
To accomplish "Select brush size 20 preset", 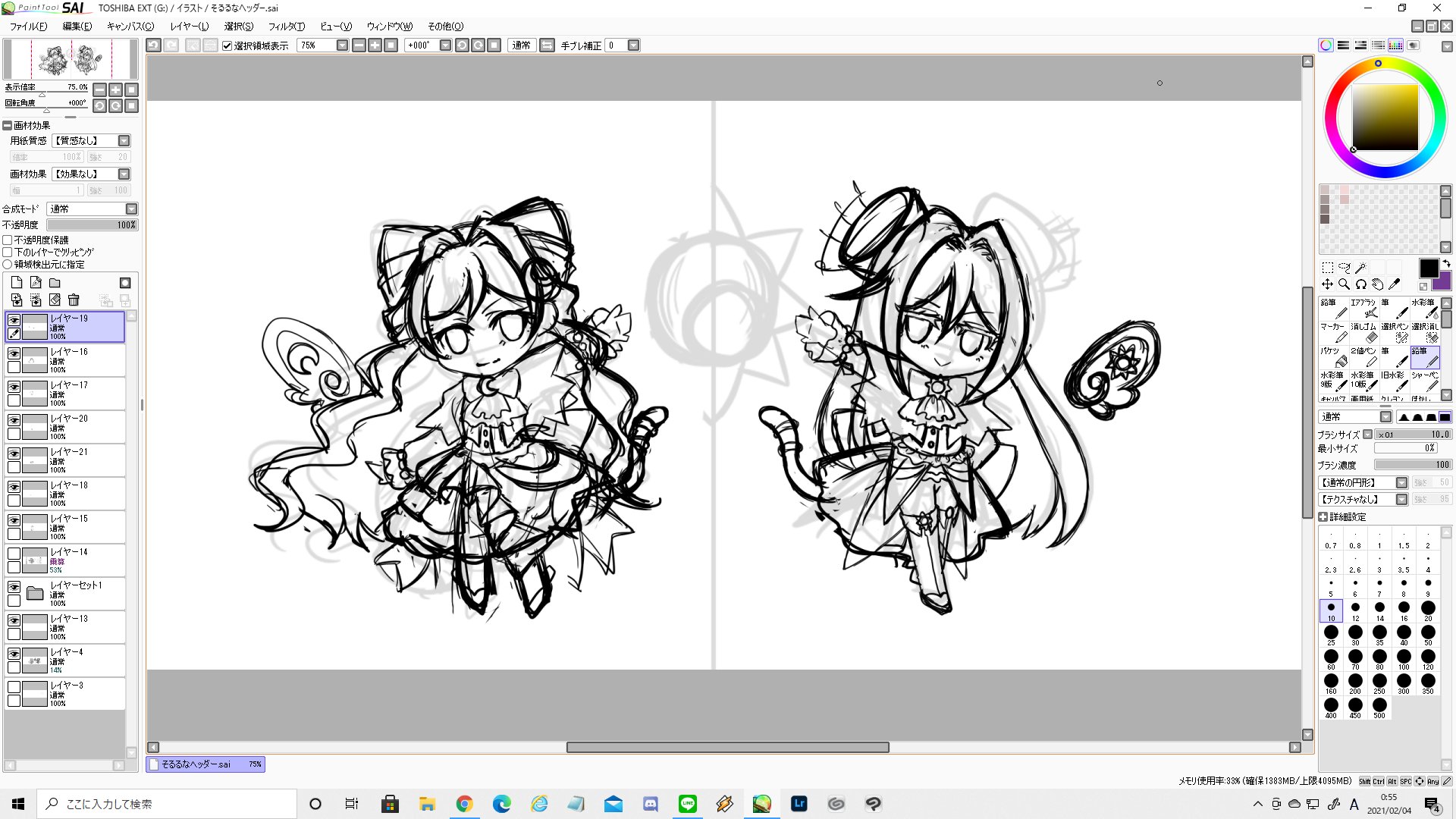I will [x=1428, y=609].
